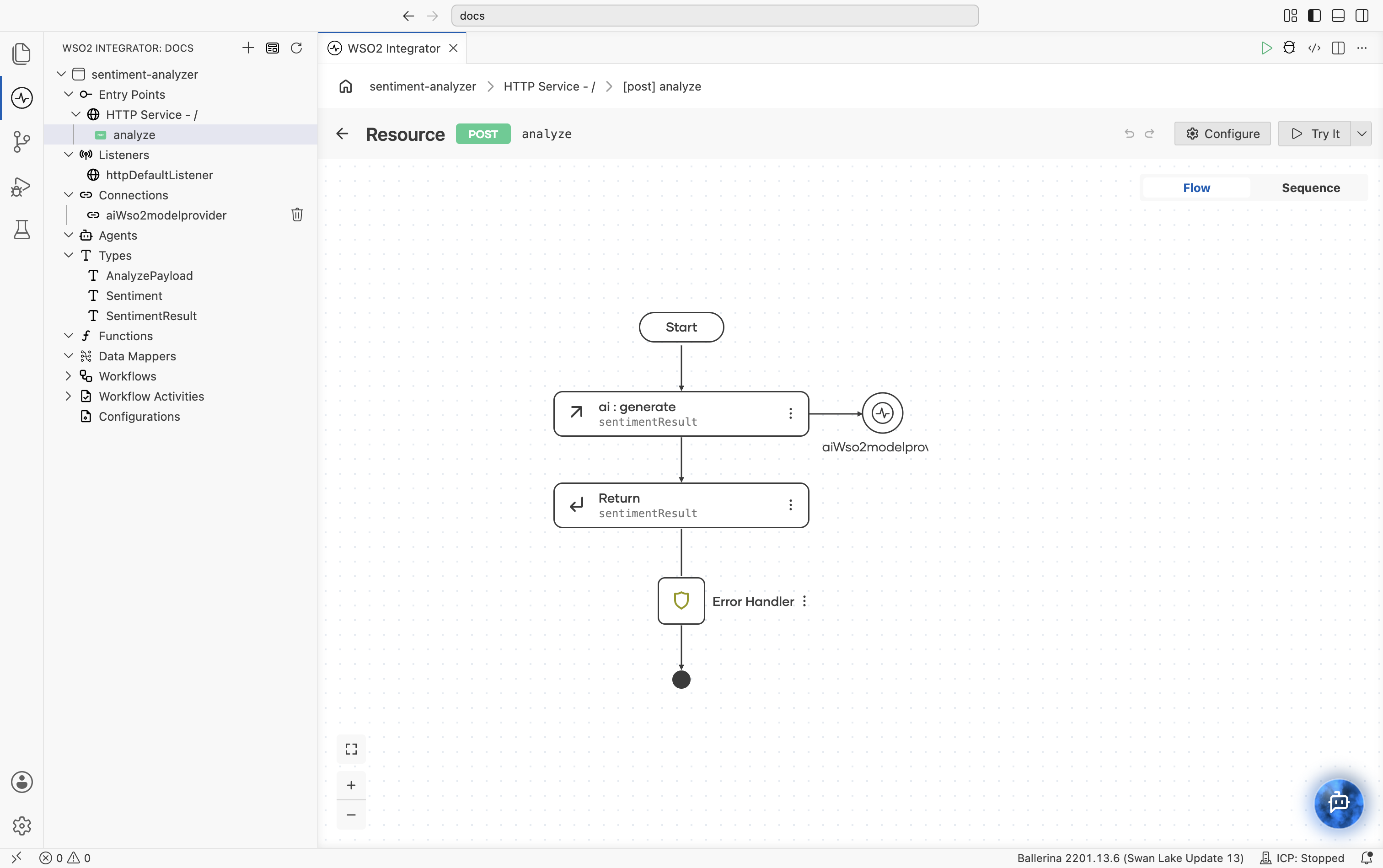Split the editor right
This screenshot has width=1383, height=868.
(x=1338, y=48)
